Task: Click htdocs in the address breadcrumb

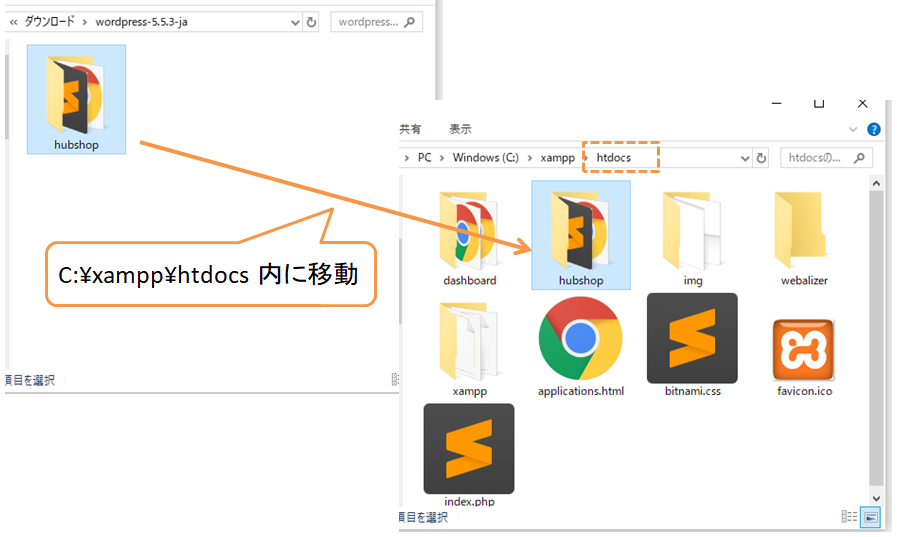Action: [x=613, y=158]
